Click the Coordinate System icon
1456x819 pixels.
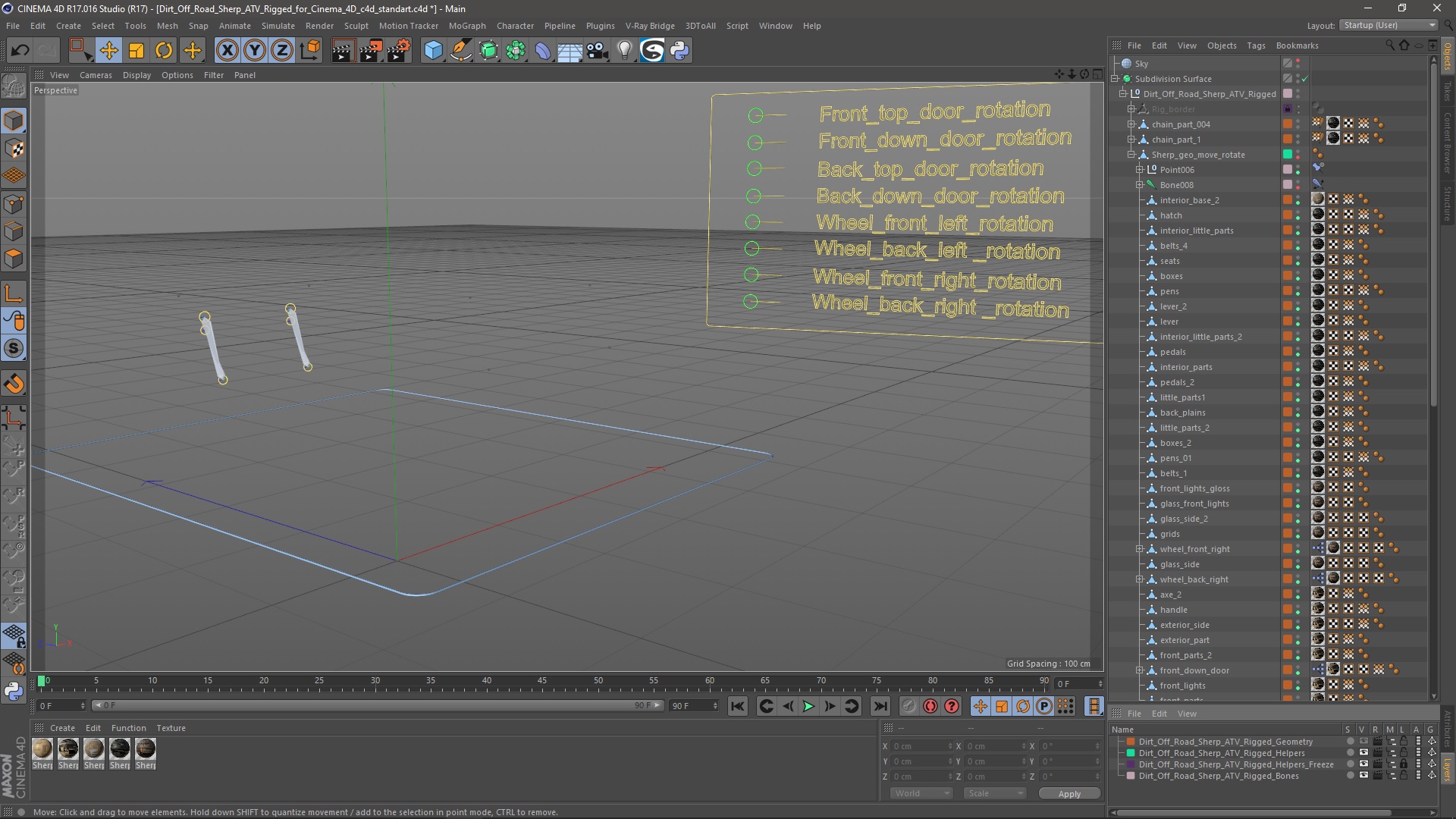[310, 51]
